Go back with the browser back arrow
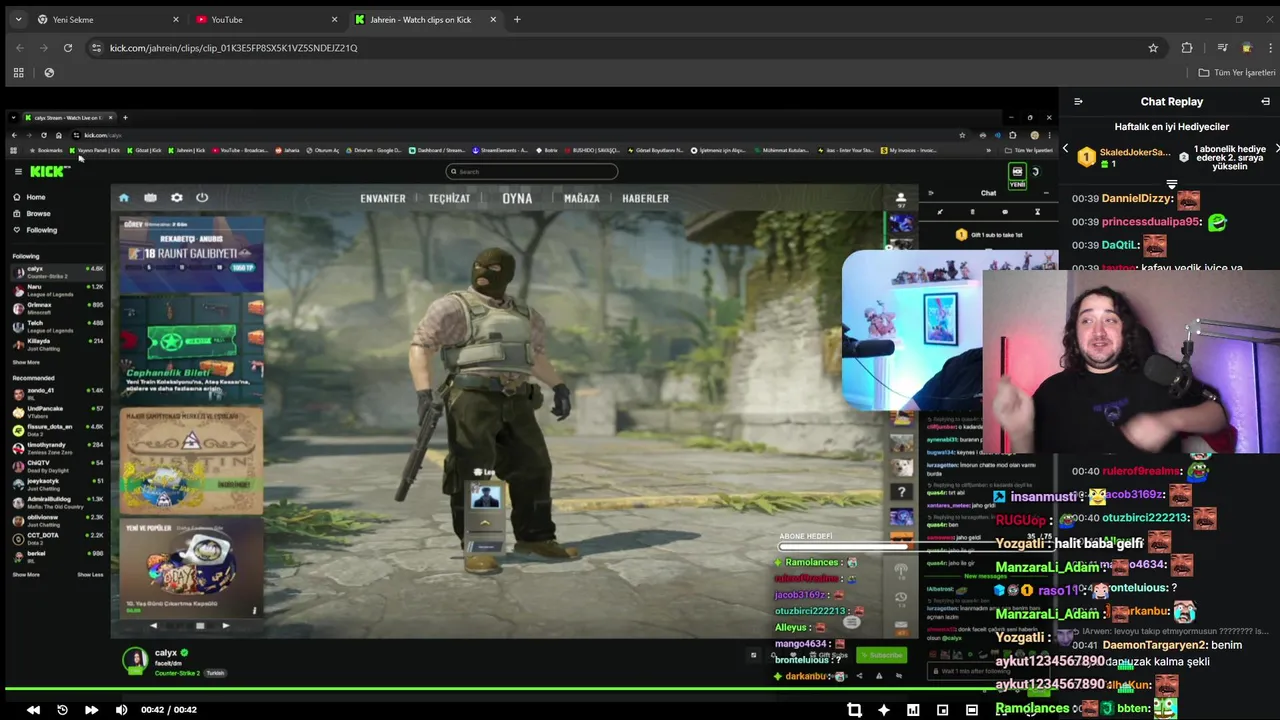 19,47
